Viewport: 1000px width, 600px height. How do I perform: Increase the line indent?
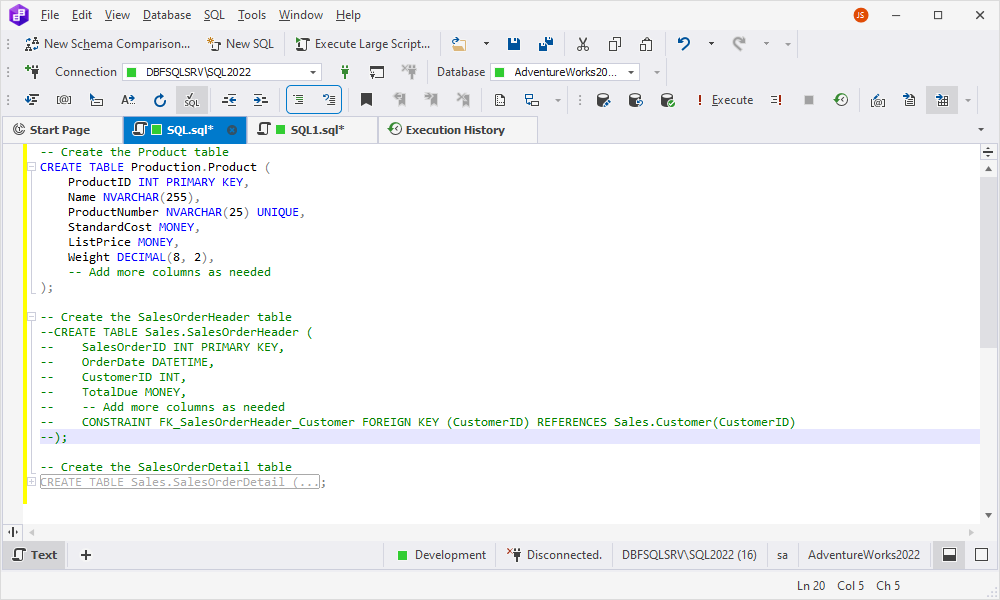pyautogui.click(x=261, y=100)
